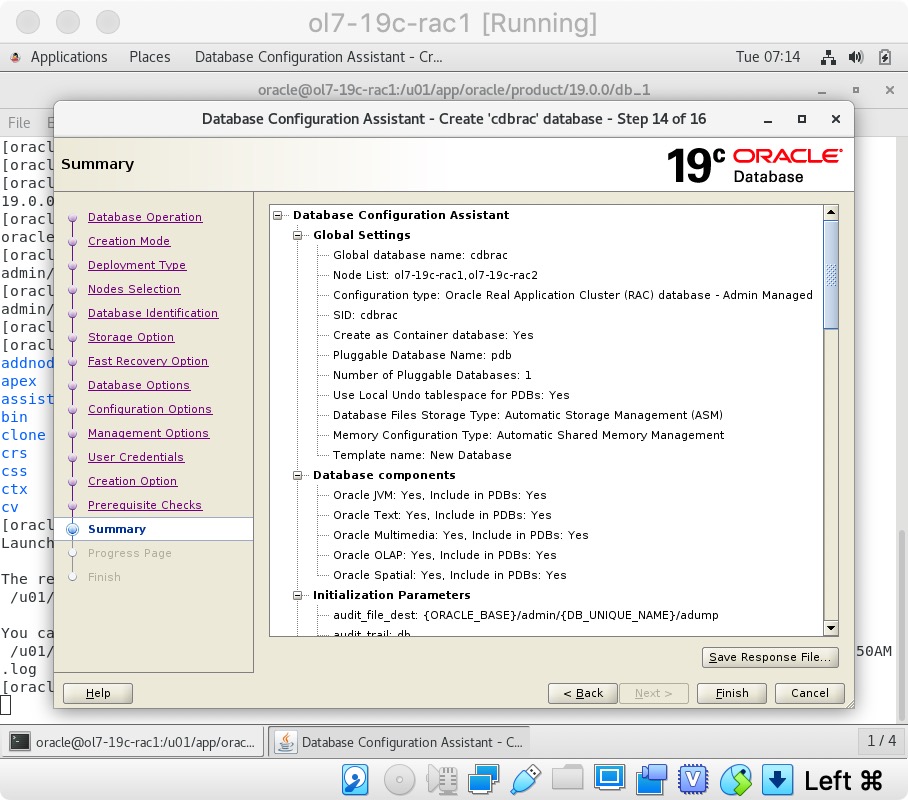
Task: Click VirtualBox USB devices icon
Action: point(525,780)
